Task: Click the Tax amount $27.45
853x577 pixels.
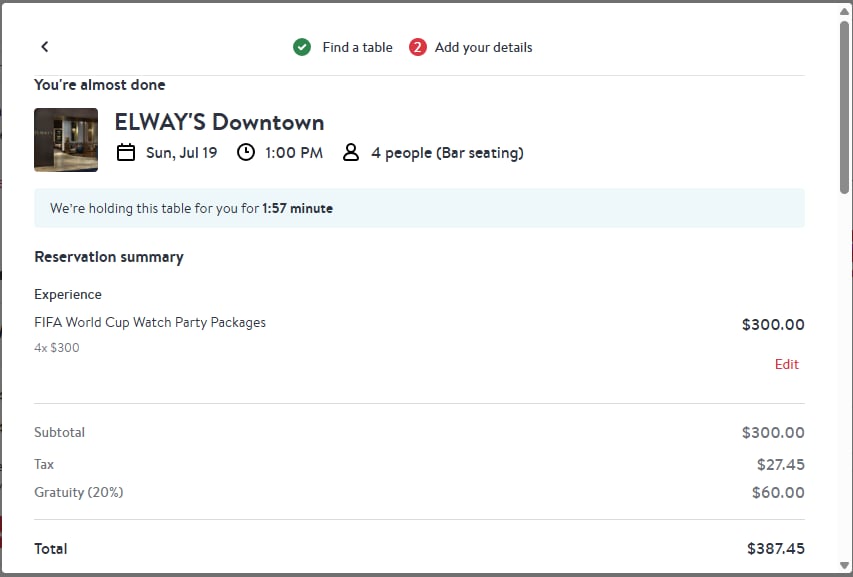Action: (781, 464)
